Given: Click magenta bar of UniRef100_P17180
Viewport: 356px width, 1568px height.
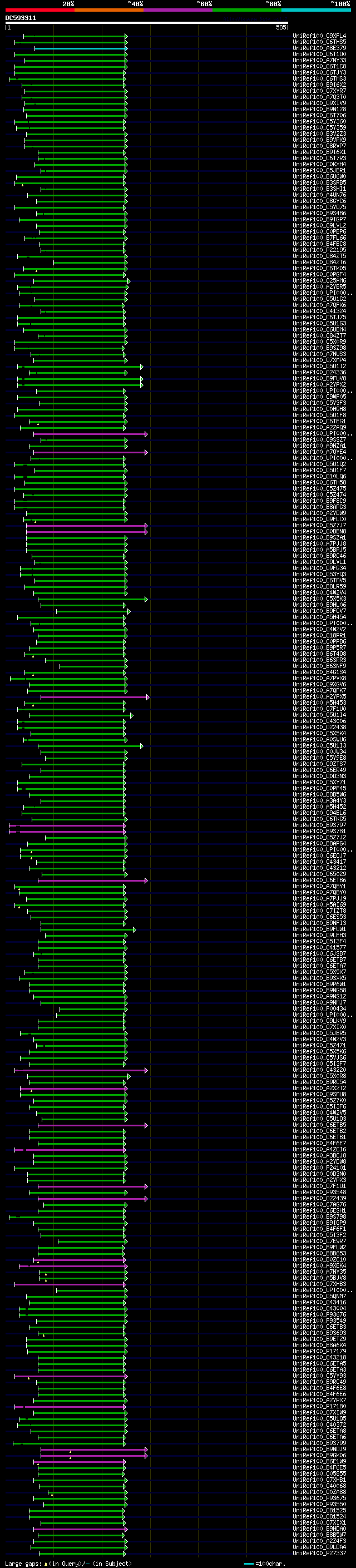Looking at the screenshot, I should (71, 1407).
